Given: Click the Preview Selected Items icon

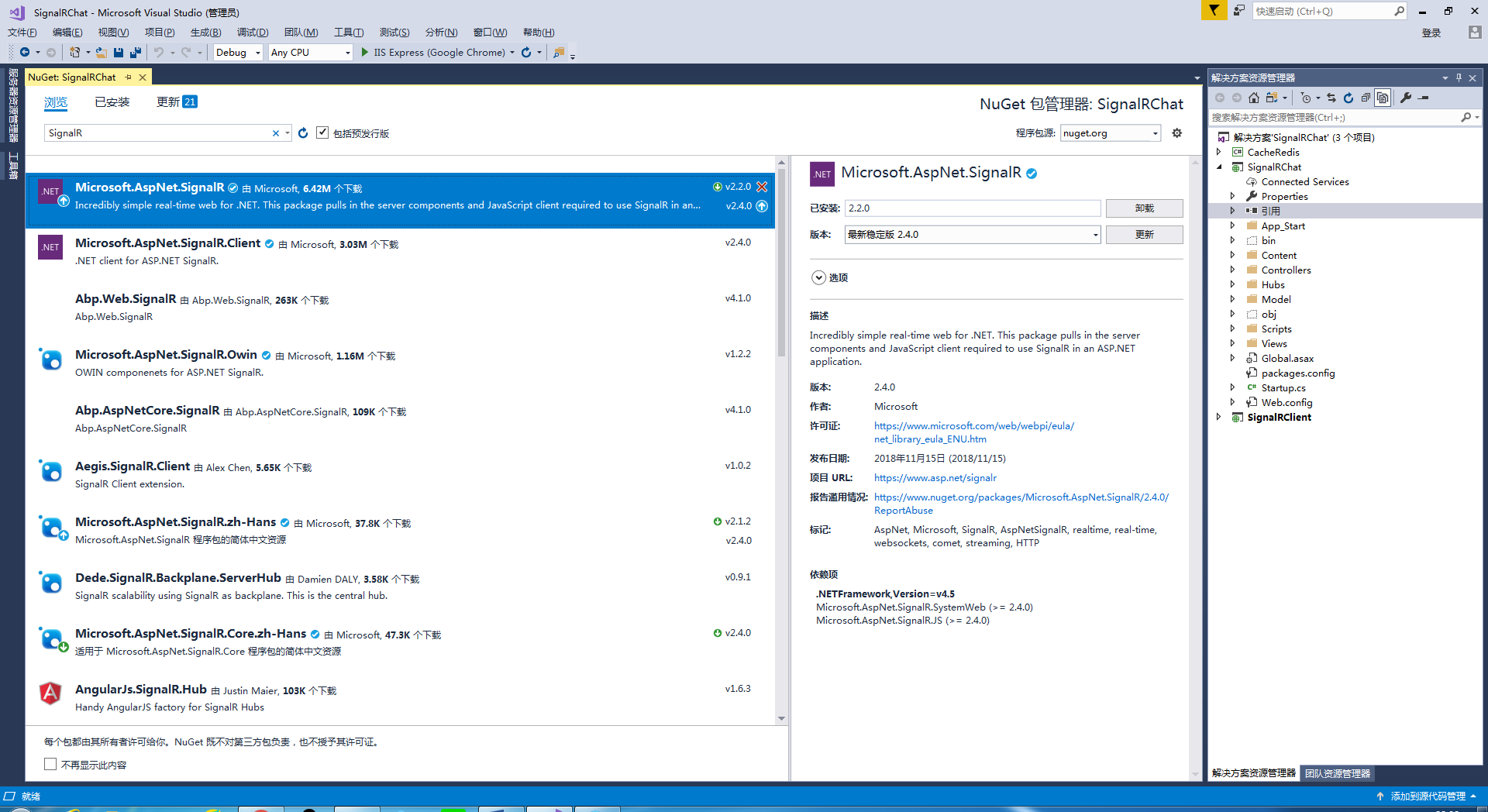Looking at the screenshot, I should [1424, 98].
